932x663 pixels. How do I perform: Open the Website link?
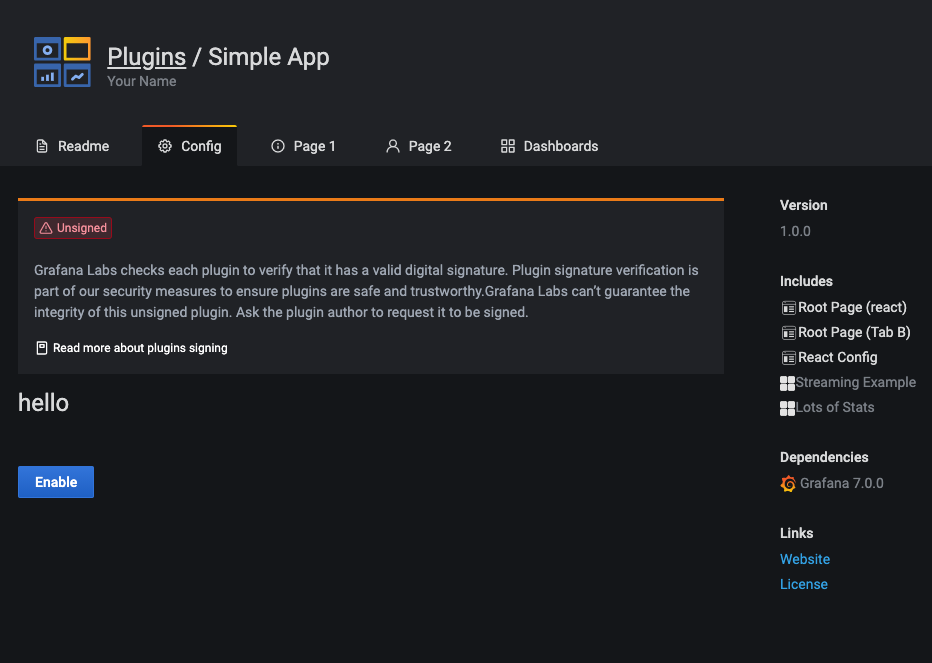pos(805,560)
